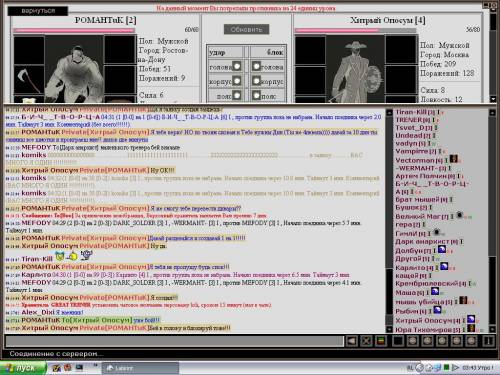
Task: Click the green square system tray icon
Action: pos(446,368)
